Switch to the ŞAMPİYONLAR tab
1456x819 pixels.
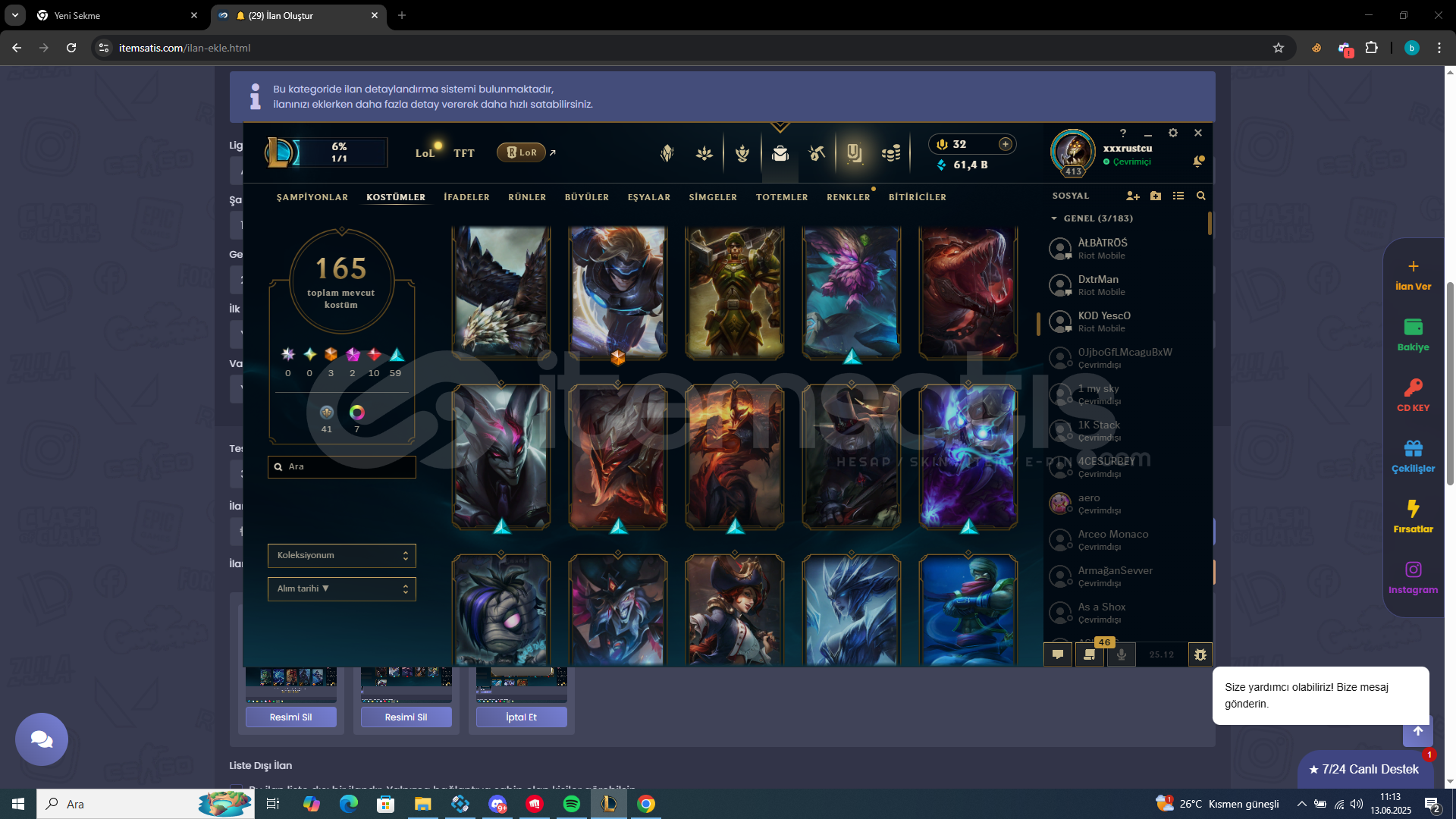[x=312, y=197]
